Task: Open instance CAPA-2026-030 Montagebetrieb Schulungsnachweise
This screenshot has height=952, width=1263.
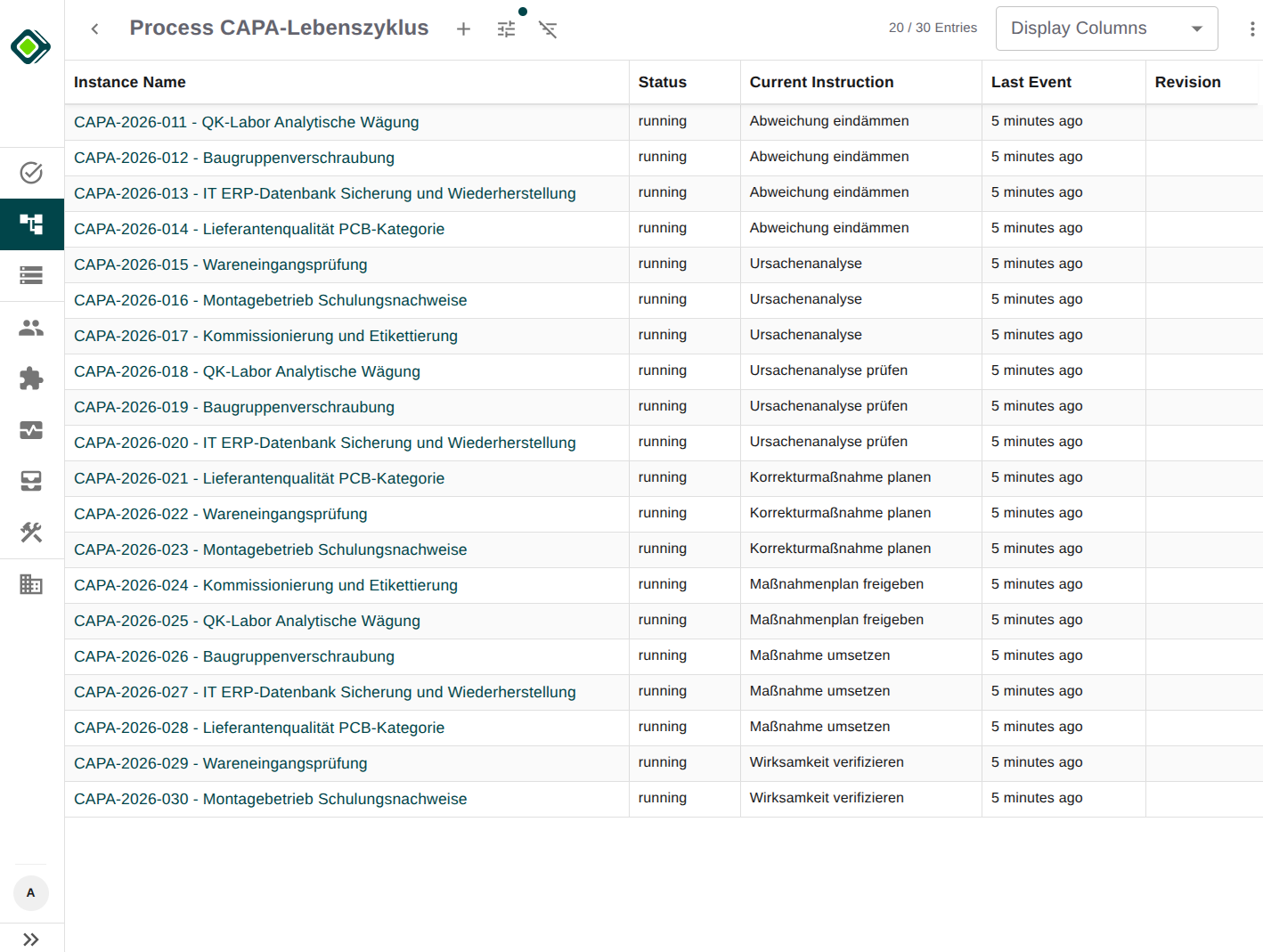Action: coord(271,799)
